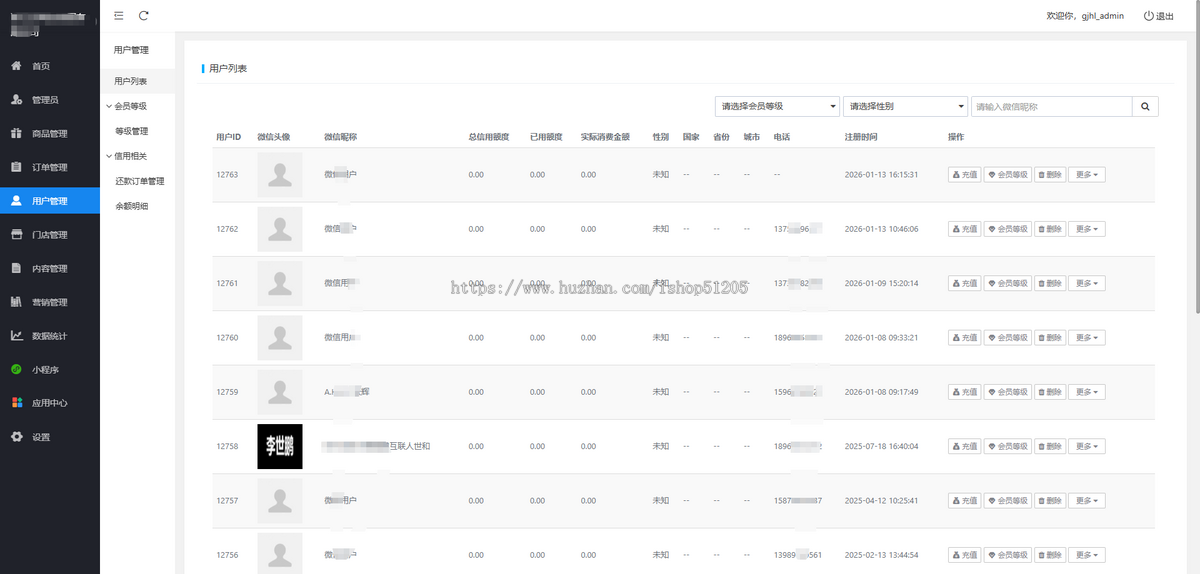This screenshot has height=574, width=1200.
Task: Click 充值 for user 12760
Action: click(964, 338)
